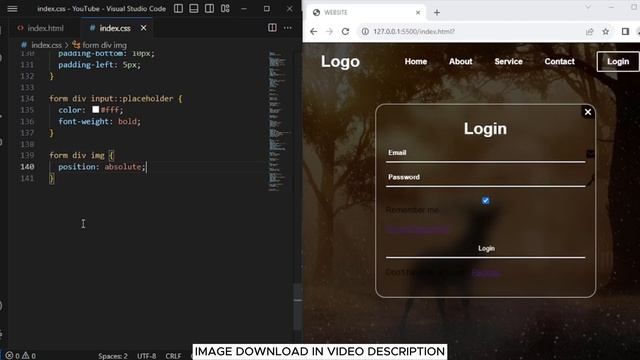Click the Email input field
This screenshot has width=640, height=360.
coord(485,153)
